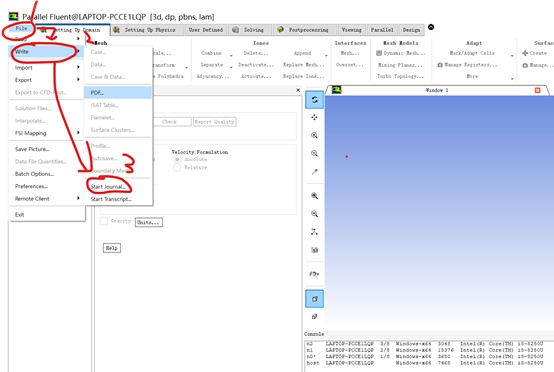554x372 pixels.
Task: Choose PDF... in the Write submenu
Action: [118, 93]
